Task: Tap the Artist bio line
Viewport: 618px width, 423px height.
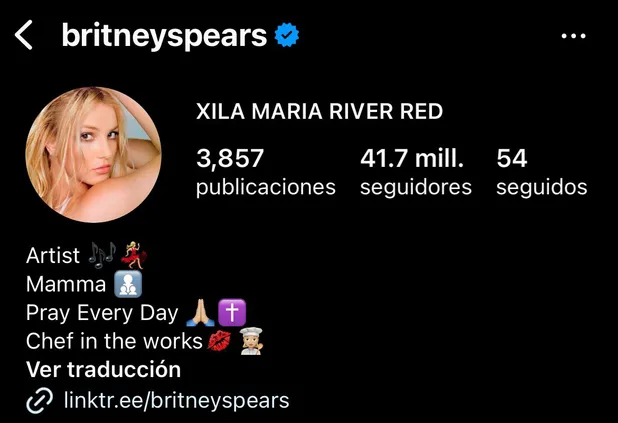Action: pos(87,255)
